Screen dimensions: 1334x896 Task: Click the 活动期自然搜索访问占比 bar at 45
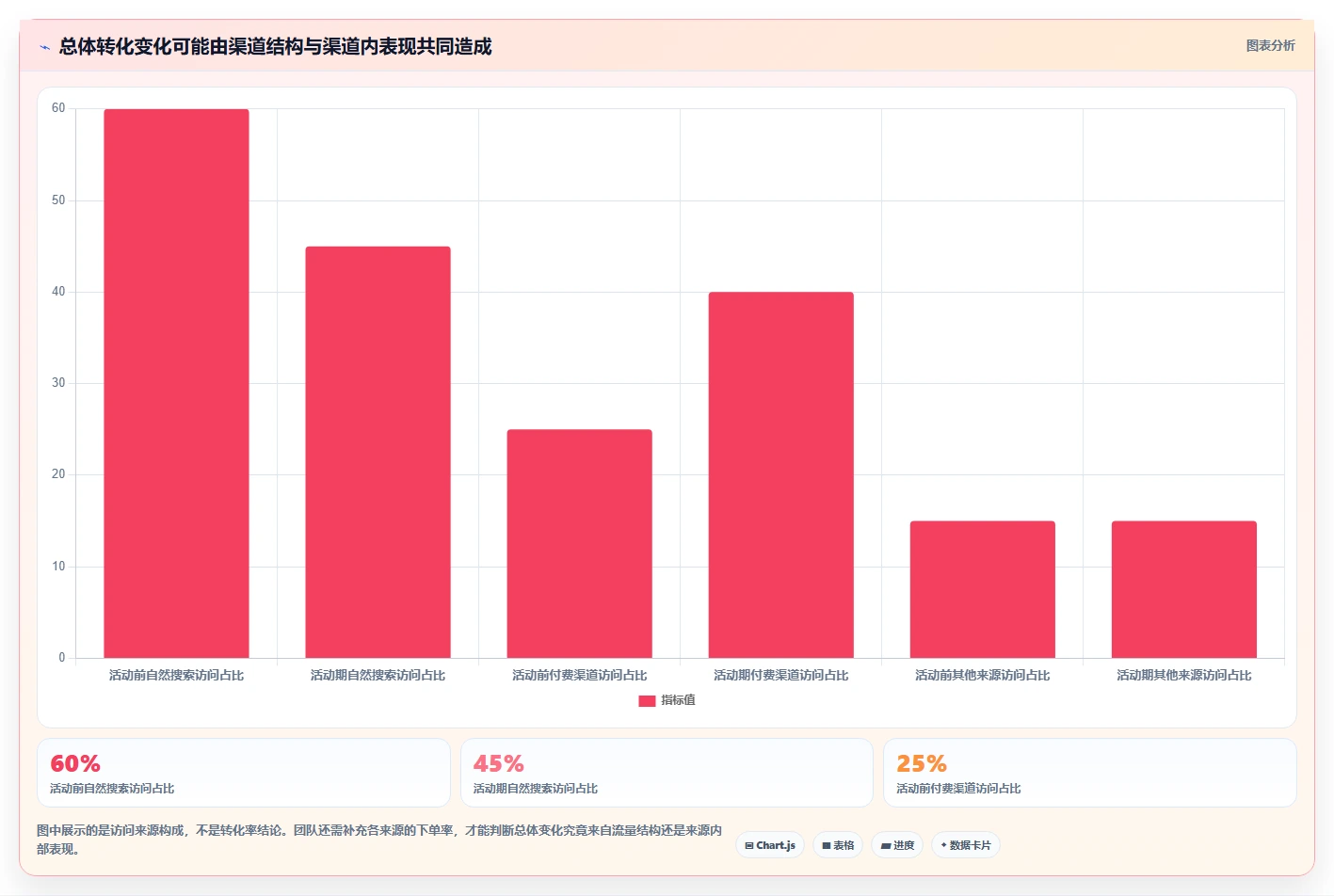pyautogui.click(x=378, y=452)
